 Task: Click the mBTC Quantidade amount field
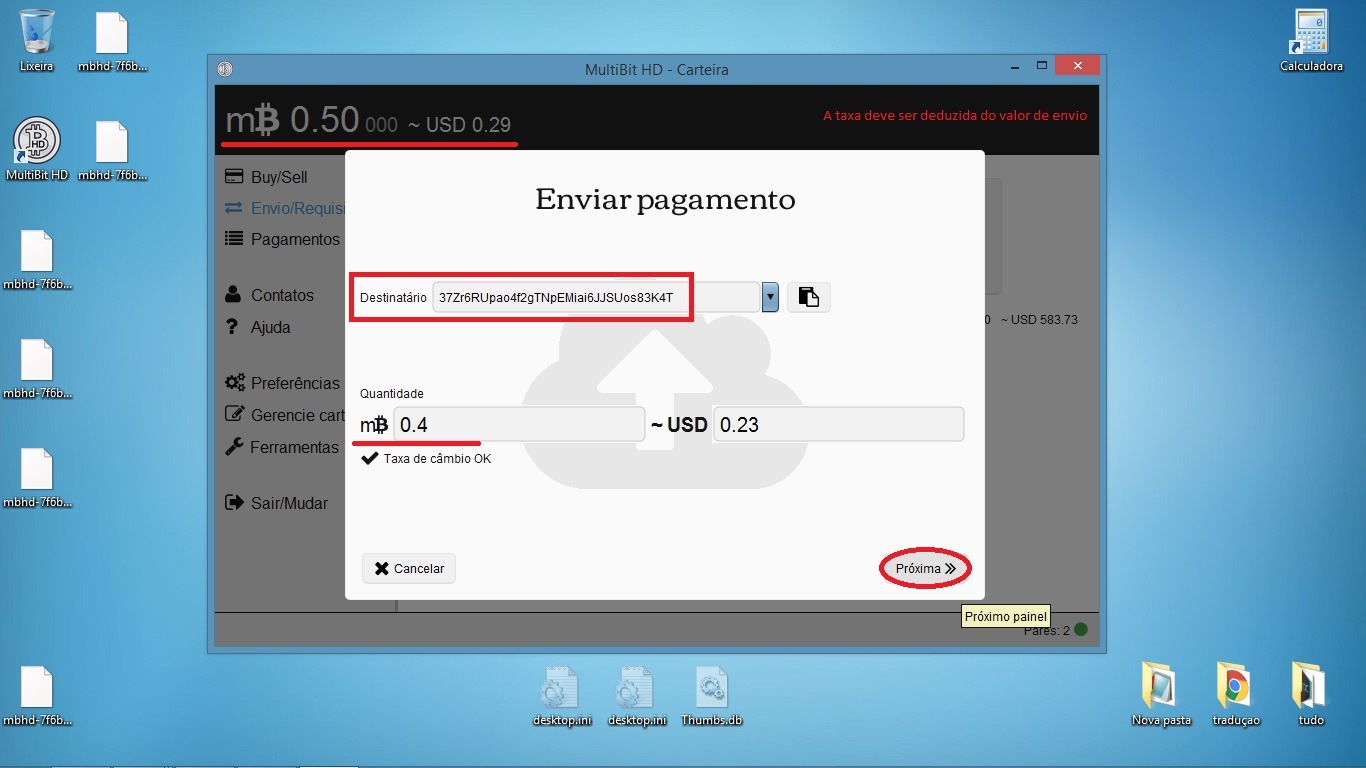pos(518,425)
